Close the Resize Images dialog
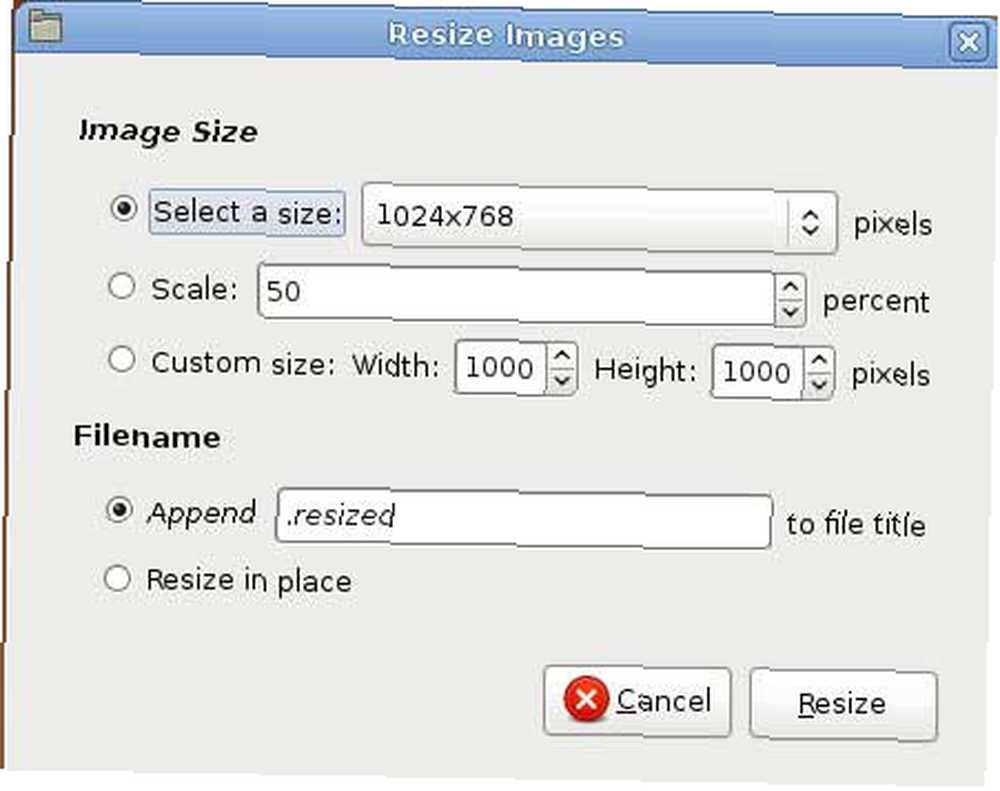The height and width of the screenshot is (791, 1000). pyautogui.click(x=968, y=42)
